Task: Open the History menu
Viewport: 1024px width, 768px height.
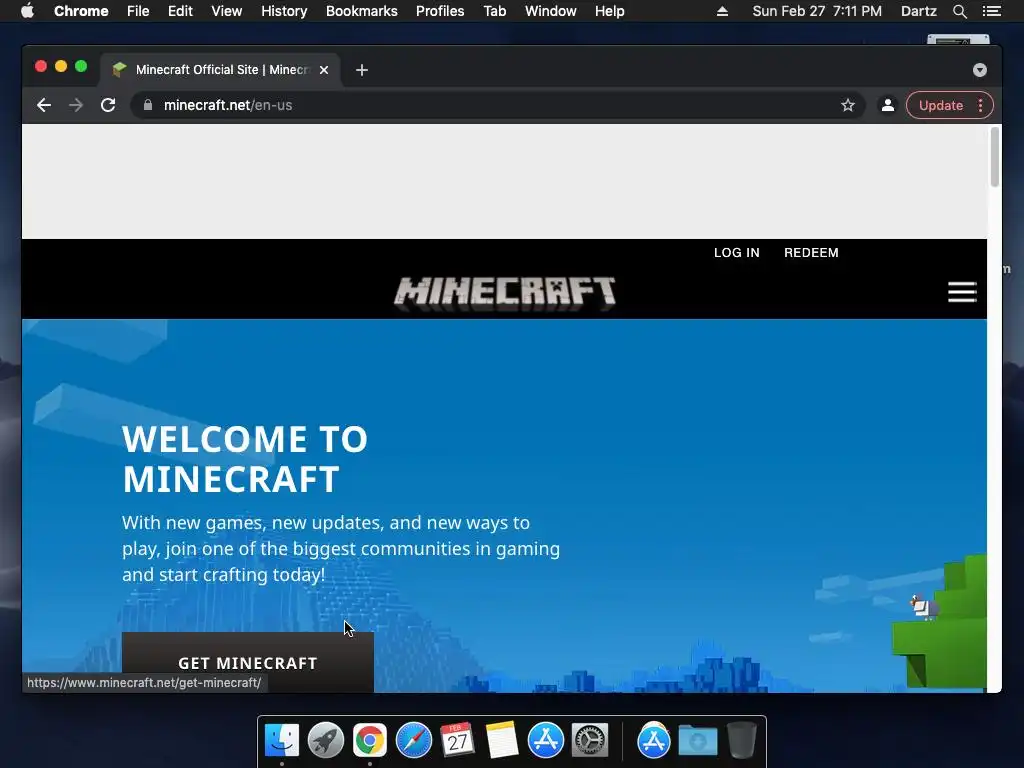Action: (x=284, y=11)
